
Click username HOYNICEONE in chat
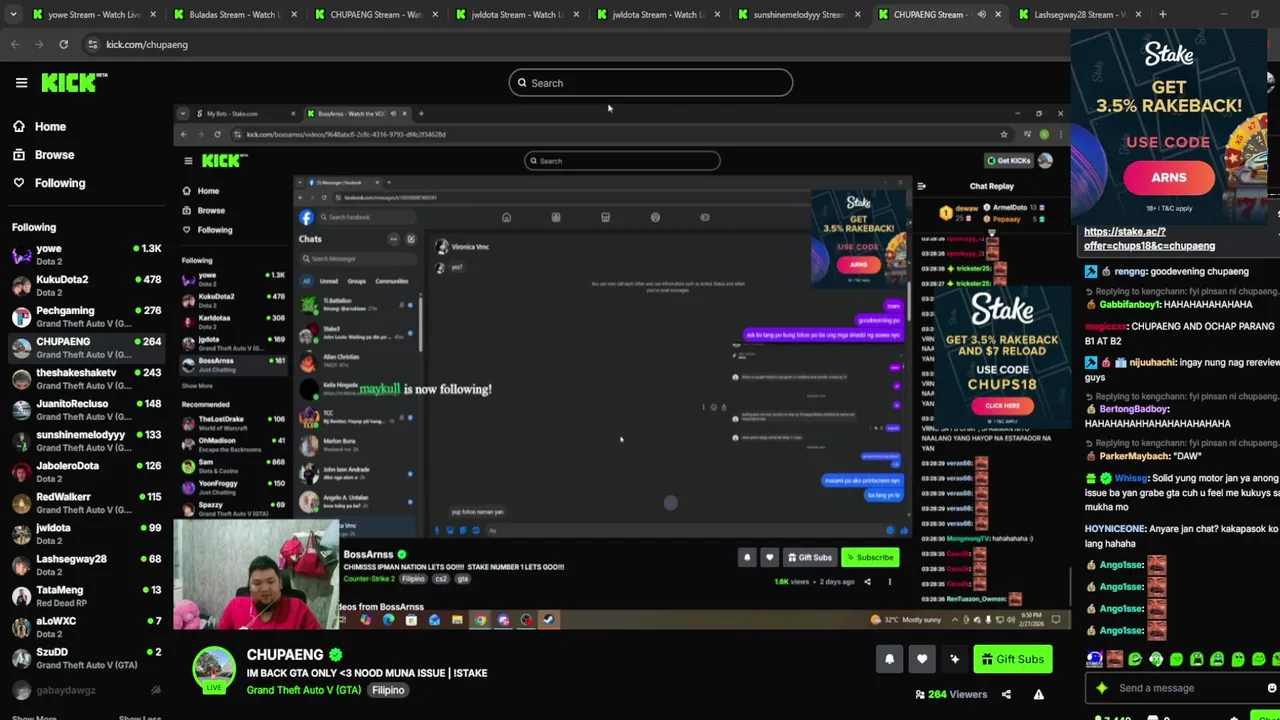[1114, 529]
